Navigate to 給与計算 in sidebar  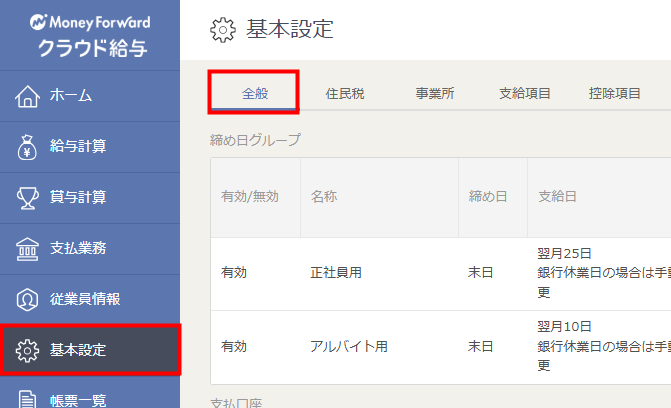[x=78, y=147]
